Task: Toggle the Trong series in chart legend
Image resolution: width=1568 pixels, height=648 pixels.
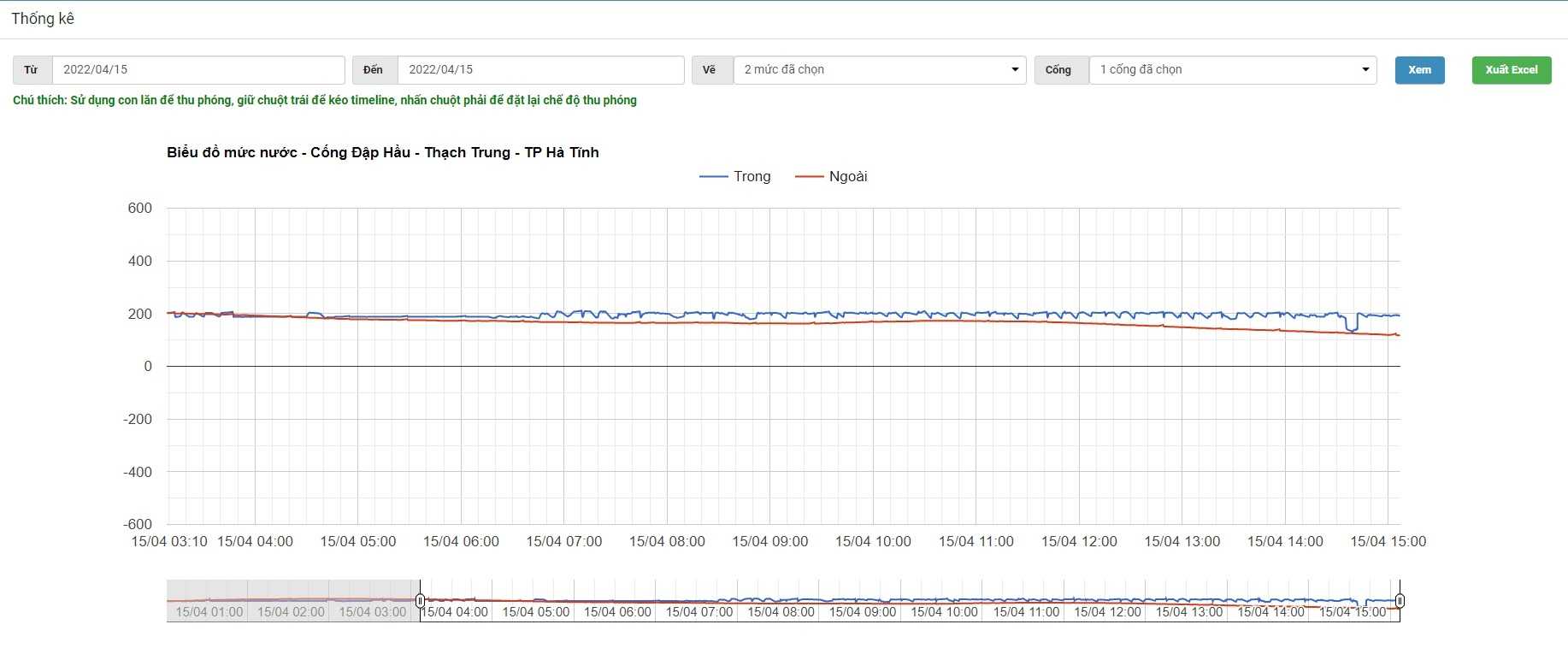Action: coord(735,176)
